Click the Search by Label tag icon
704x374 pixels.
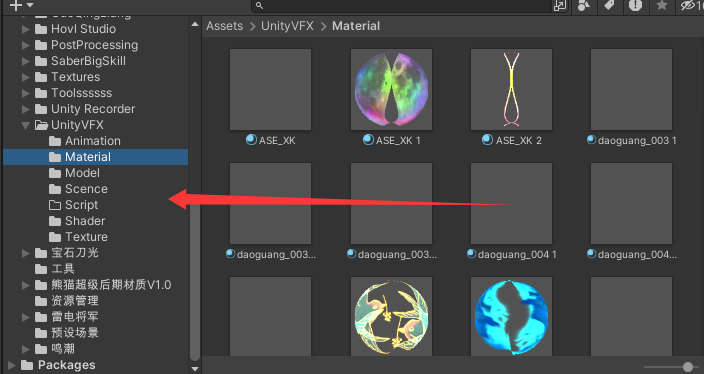tap(609, 5)
